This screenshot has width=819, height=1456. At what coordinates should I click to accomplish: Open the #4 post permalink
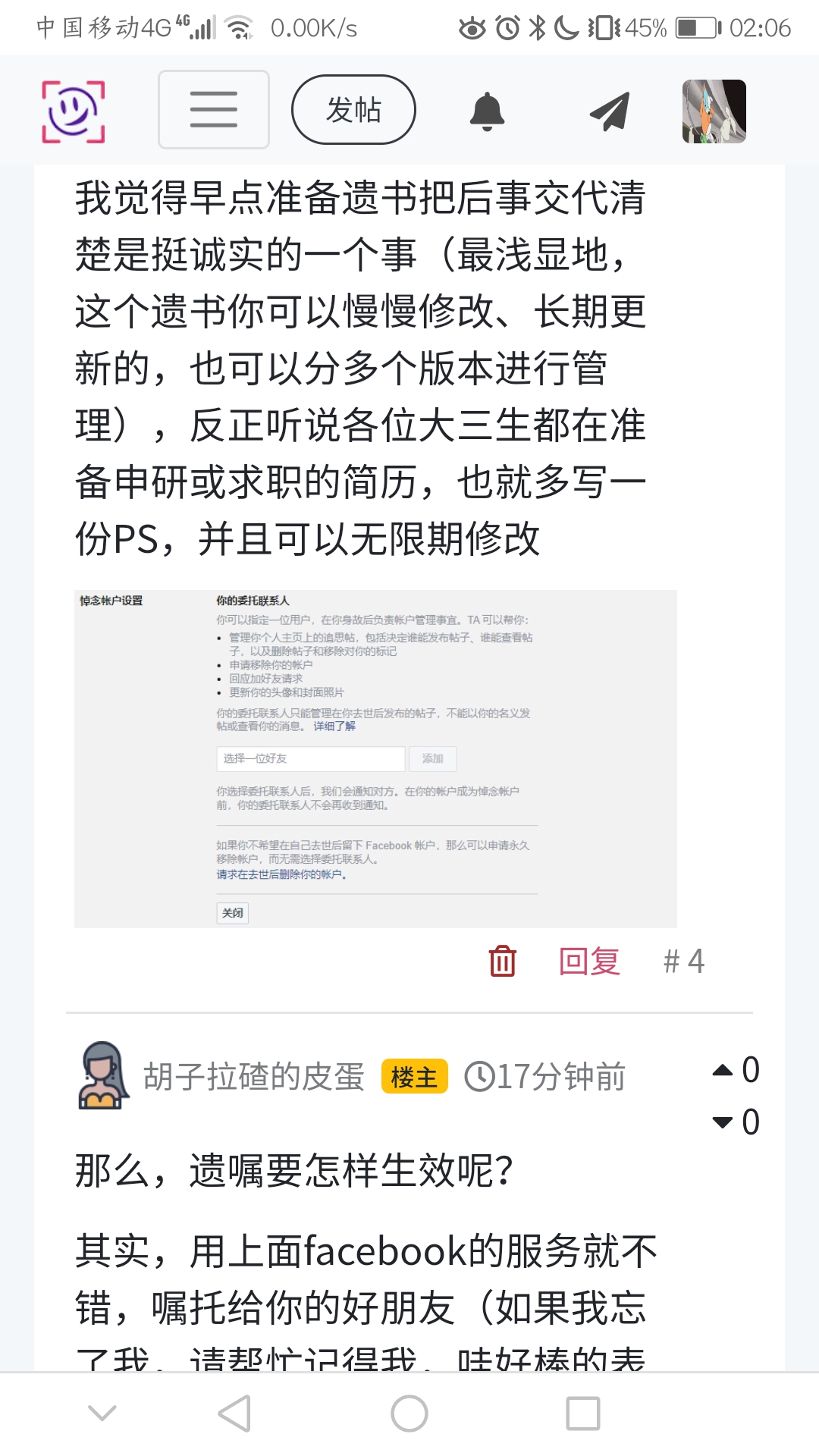[x=684, y=962]
